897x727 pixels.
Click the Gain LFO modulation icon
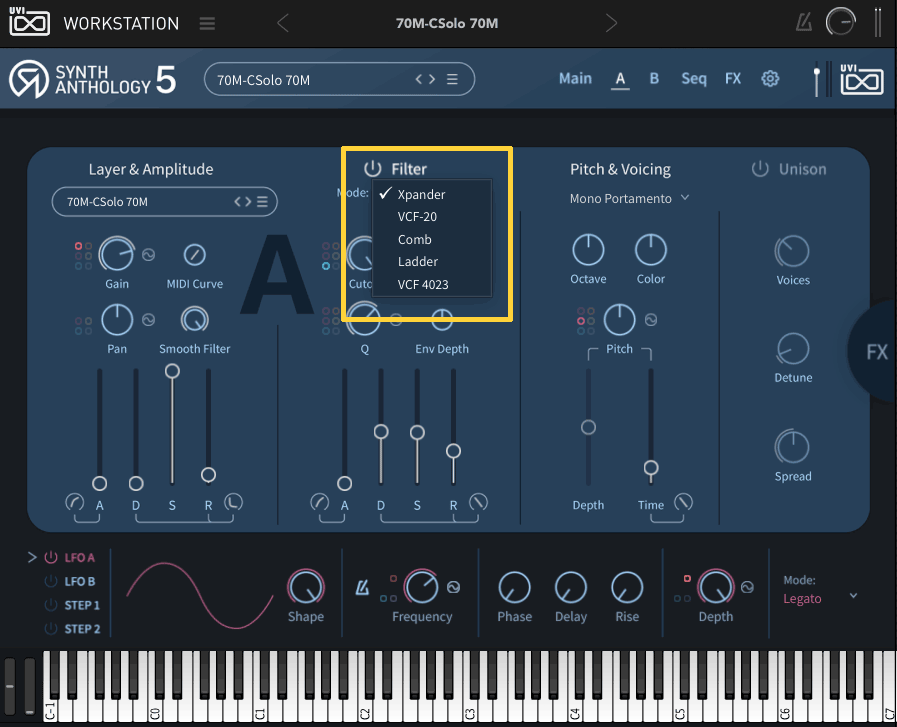pyautogui.click(x=148, y=255)
